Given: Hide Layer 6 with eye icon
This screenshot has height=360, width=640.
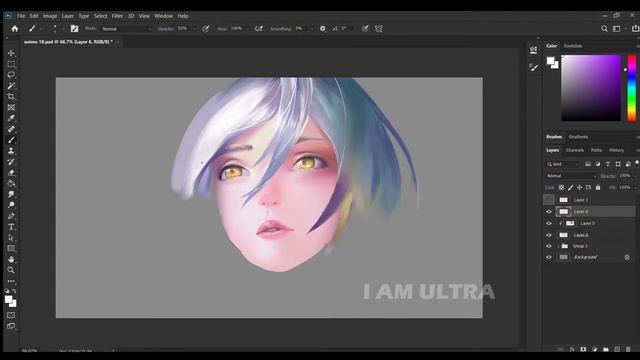Looking at the screenshot, I should 549,212.
